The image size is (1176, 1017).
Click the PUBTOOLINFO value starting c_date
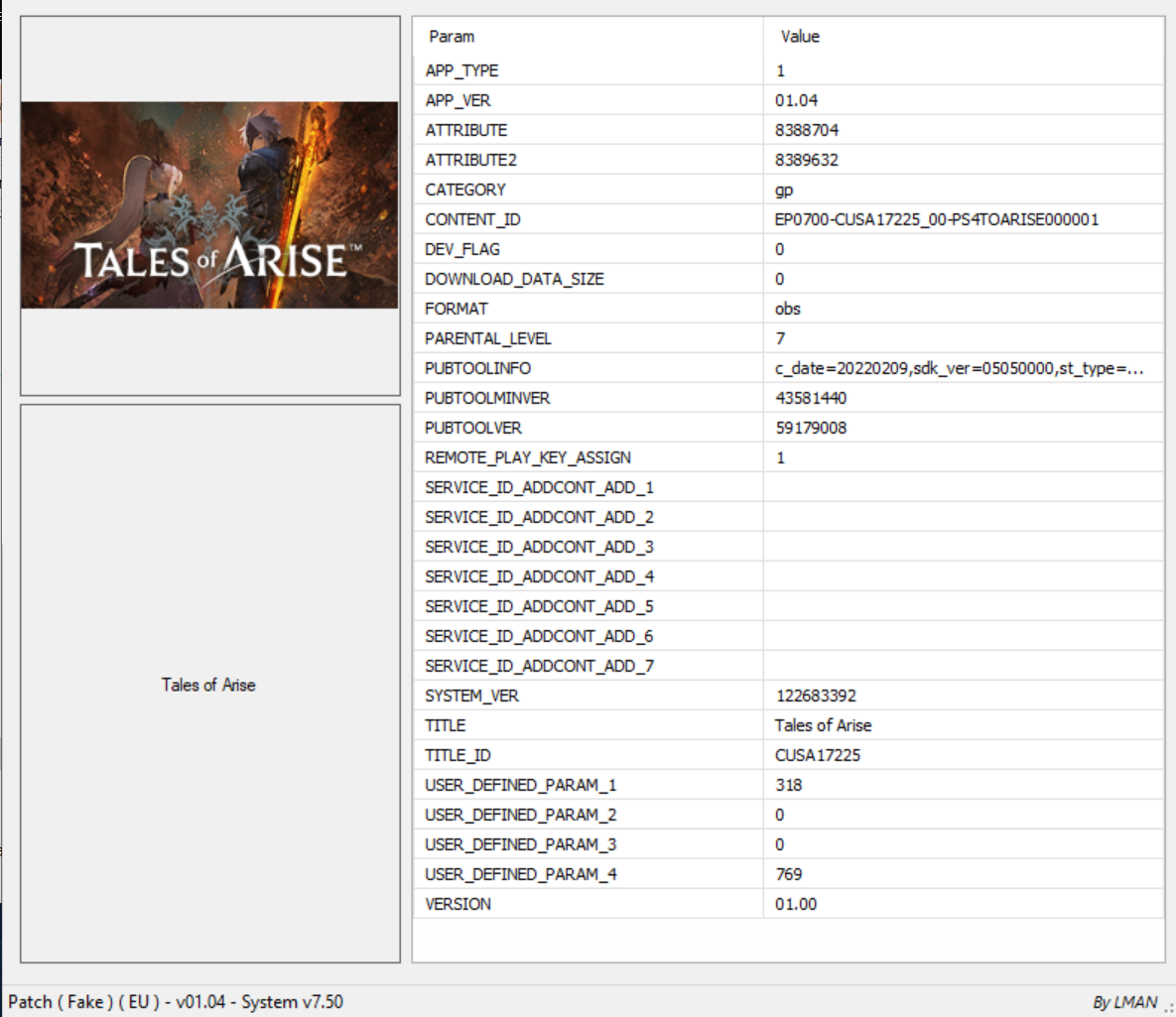[x=960, y=368]
